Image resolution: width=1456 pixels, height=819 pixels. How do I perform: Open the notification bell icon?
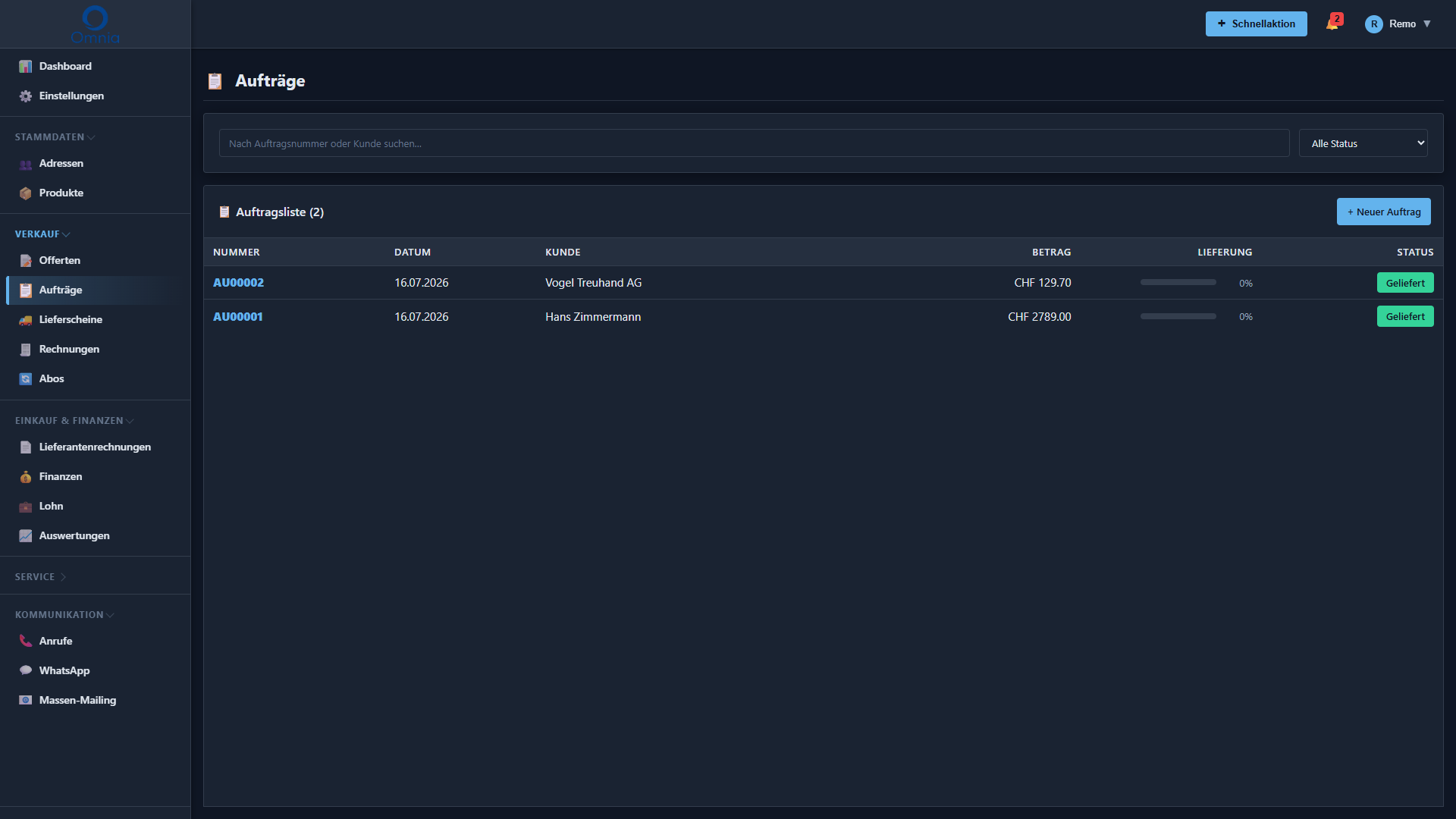pos(1332,24)
